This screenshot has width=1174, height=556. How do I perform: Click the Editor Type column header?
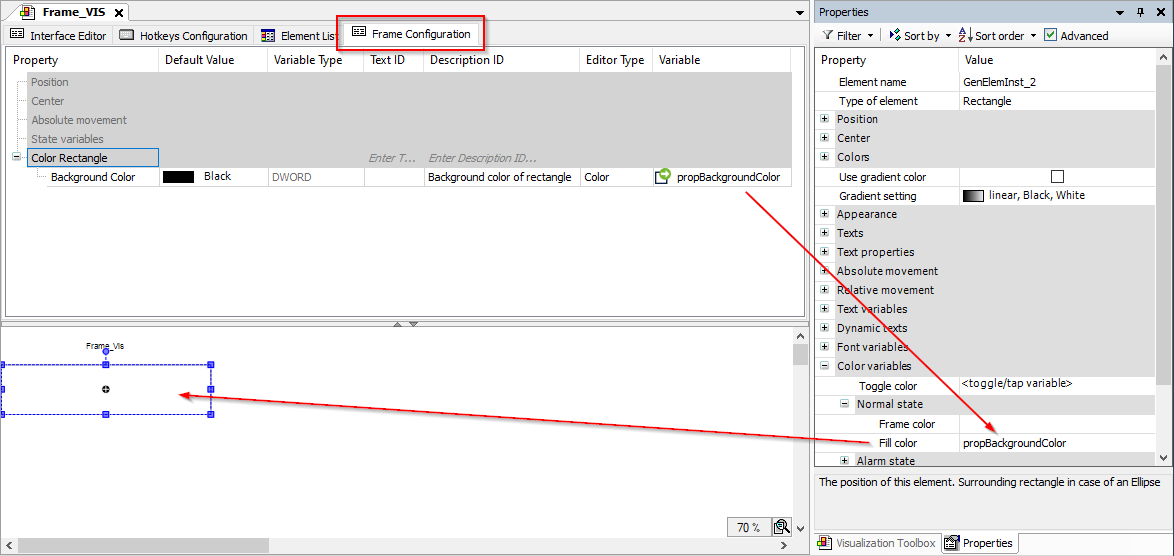[616, 60]
